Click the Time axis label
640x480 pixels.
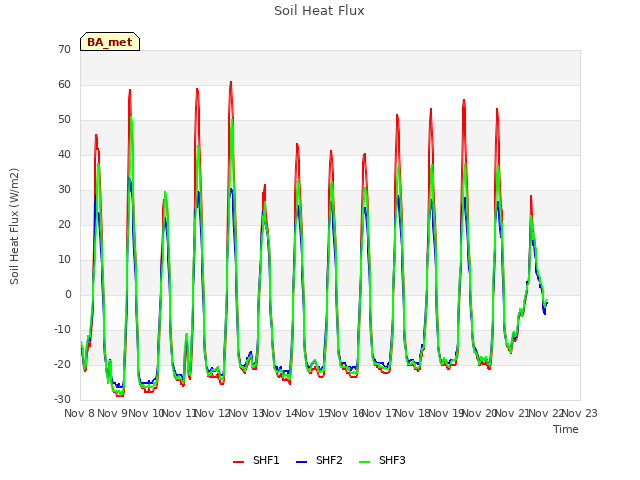pyautogui.click(x=566, y=429)
